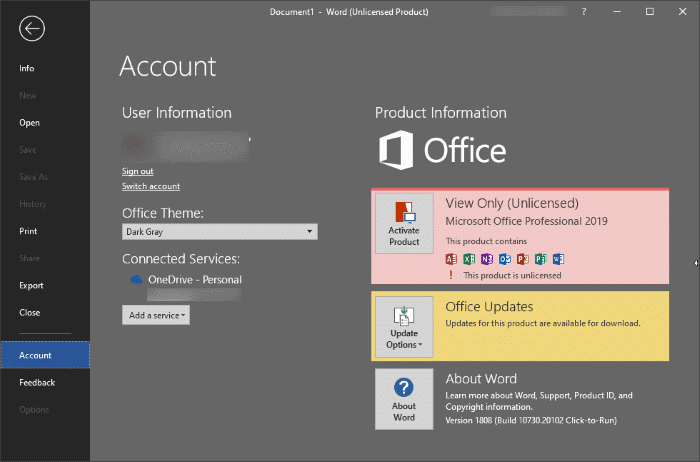This screenshot has height=462, width=700.
Task: Click the Office logo icon
Action: click(x=396, y=150)
